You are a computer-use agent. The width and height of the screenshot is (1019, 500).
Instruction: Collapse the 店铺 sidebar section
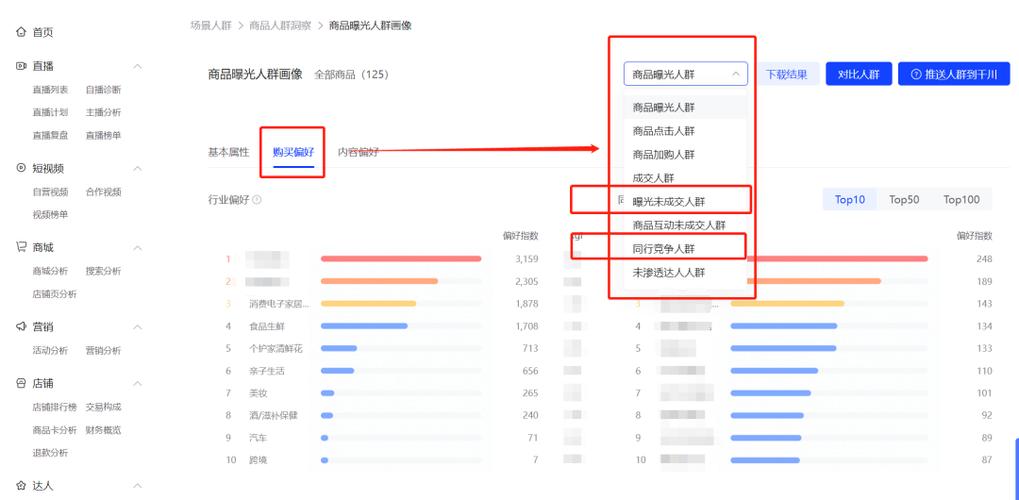138,384
